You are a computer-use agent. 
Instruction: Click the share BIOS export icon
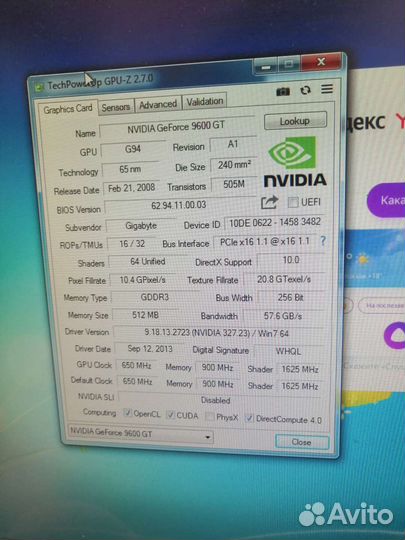pyautogui.click(x=269, y=202)
